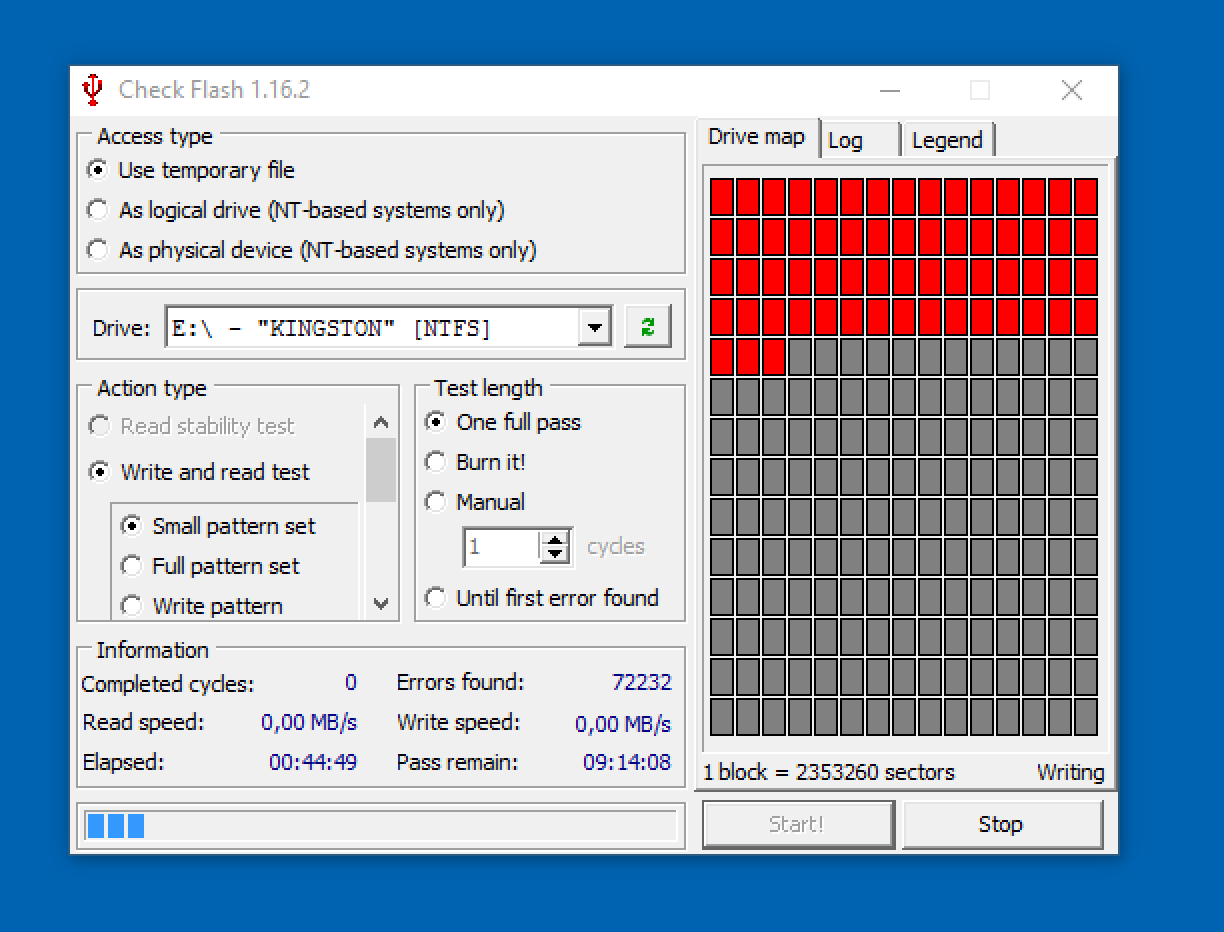
Task: Click Action type list scroll down arrow
Action: (381, 603)
